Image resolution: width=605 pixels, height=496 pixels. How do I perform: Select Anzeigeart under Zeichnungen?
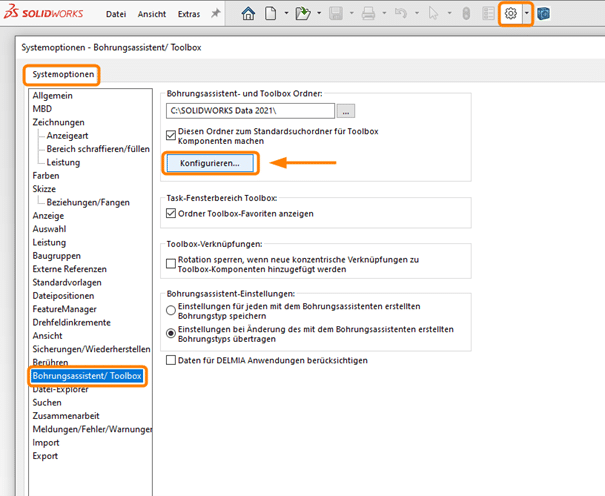coord(68,136)
